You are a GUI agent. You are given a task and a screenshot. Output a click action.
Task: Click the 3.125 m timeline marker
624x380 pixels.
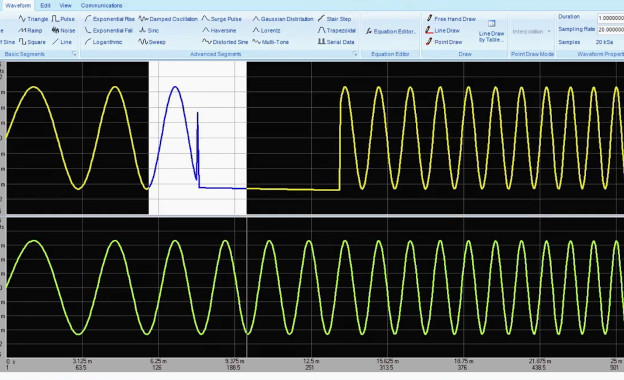[x=82, y=361]
